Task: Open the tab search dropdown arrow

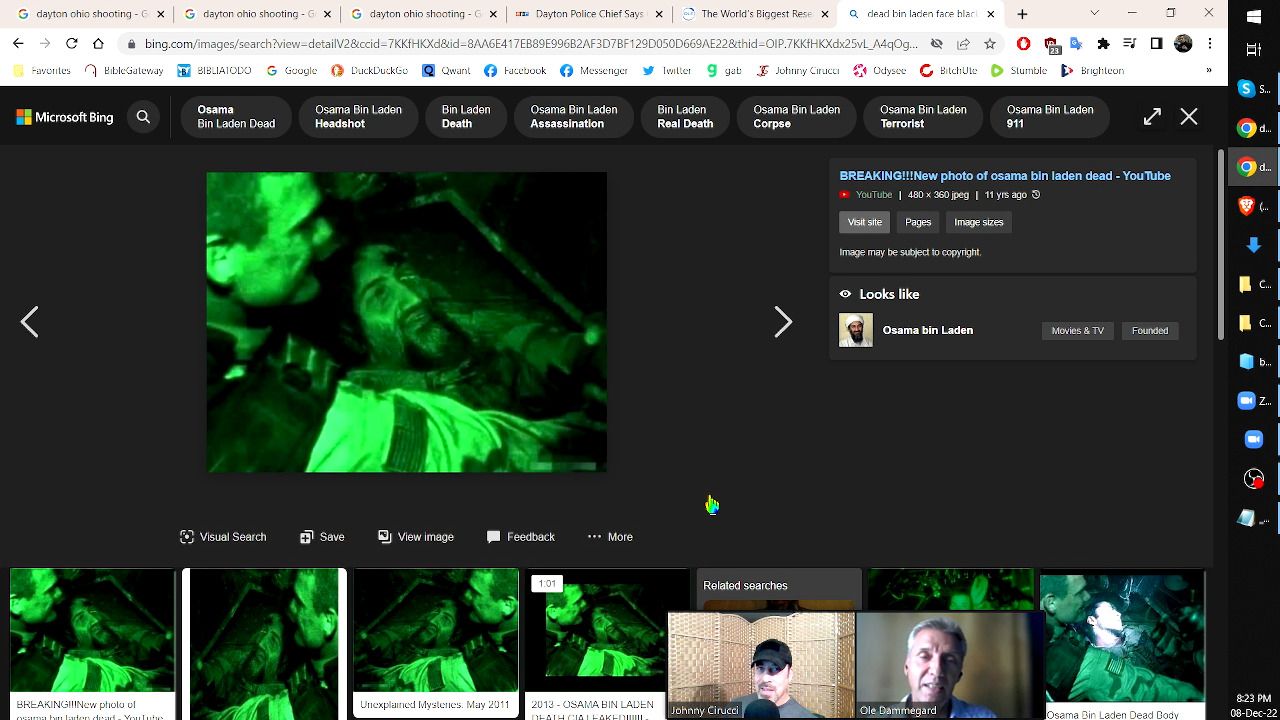Action: coord(1094,14)
